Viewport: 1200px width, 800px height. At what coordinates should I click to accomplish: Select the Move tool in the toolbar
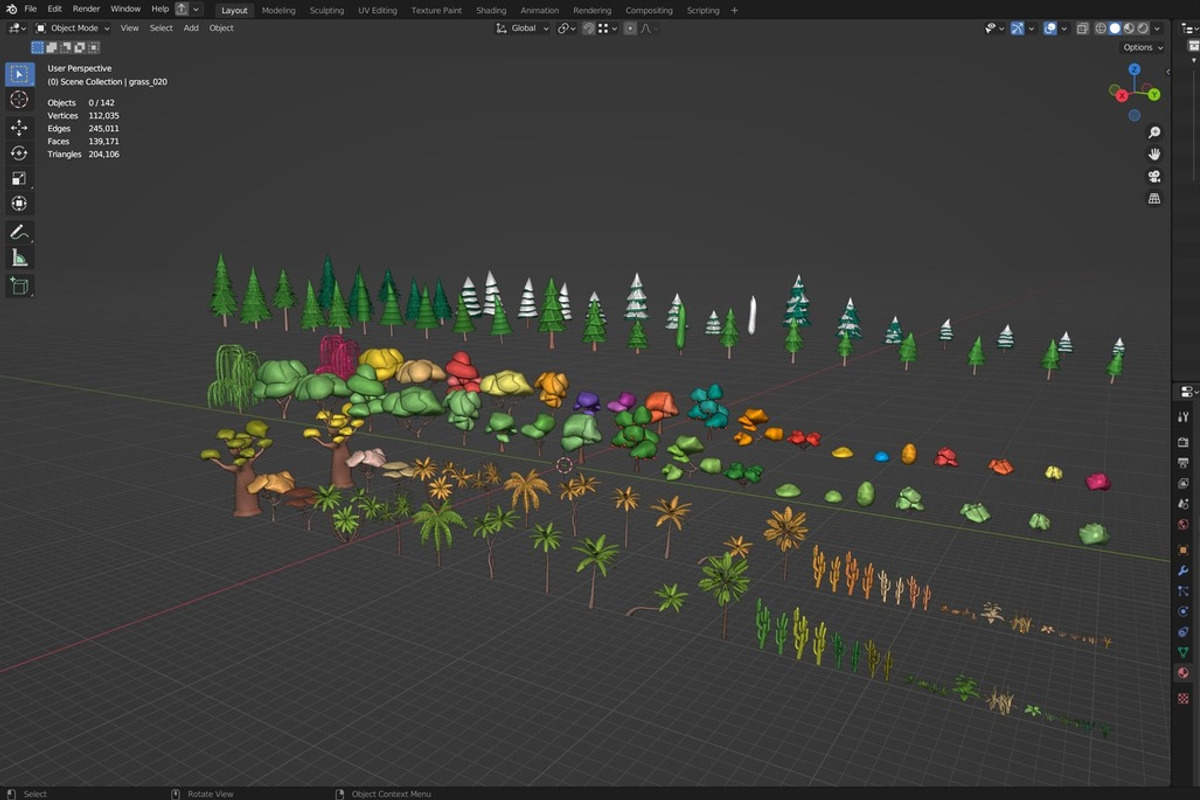coord(19,127)
